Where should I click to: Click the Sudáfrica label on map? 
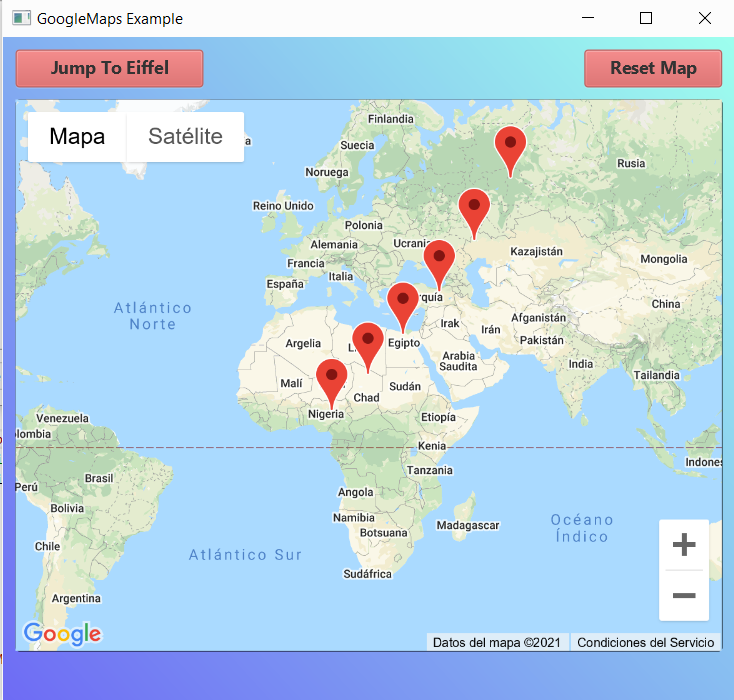(x=367, y=574)
